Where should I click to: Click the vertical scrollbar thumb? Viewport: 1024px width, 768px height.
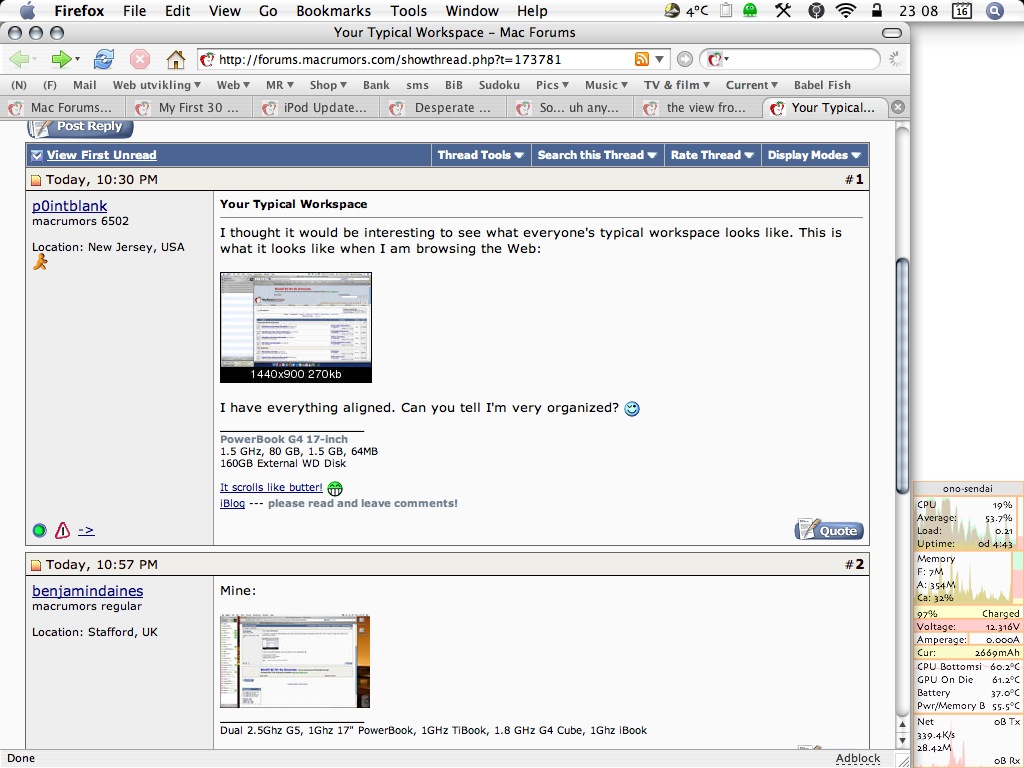[x=902, y=376]
